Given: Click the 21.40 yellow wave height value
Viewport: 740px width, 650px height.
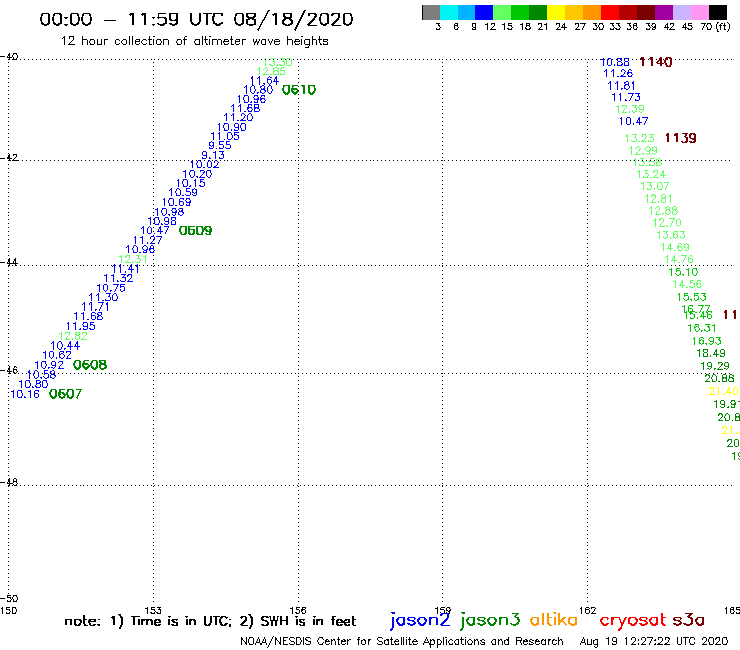Looking at the screenshot, I should point(723,391).
